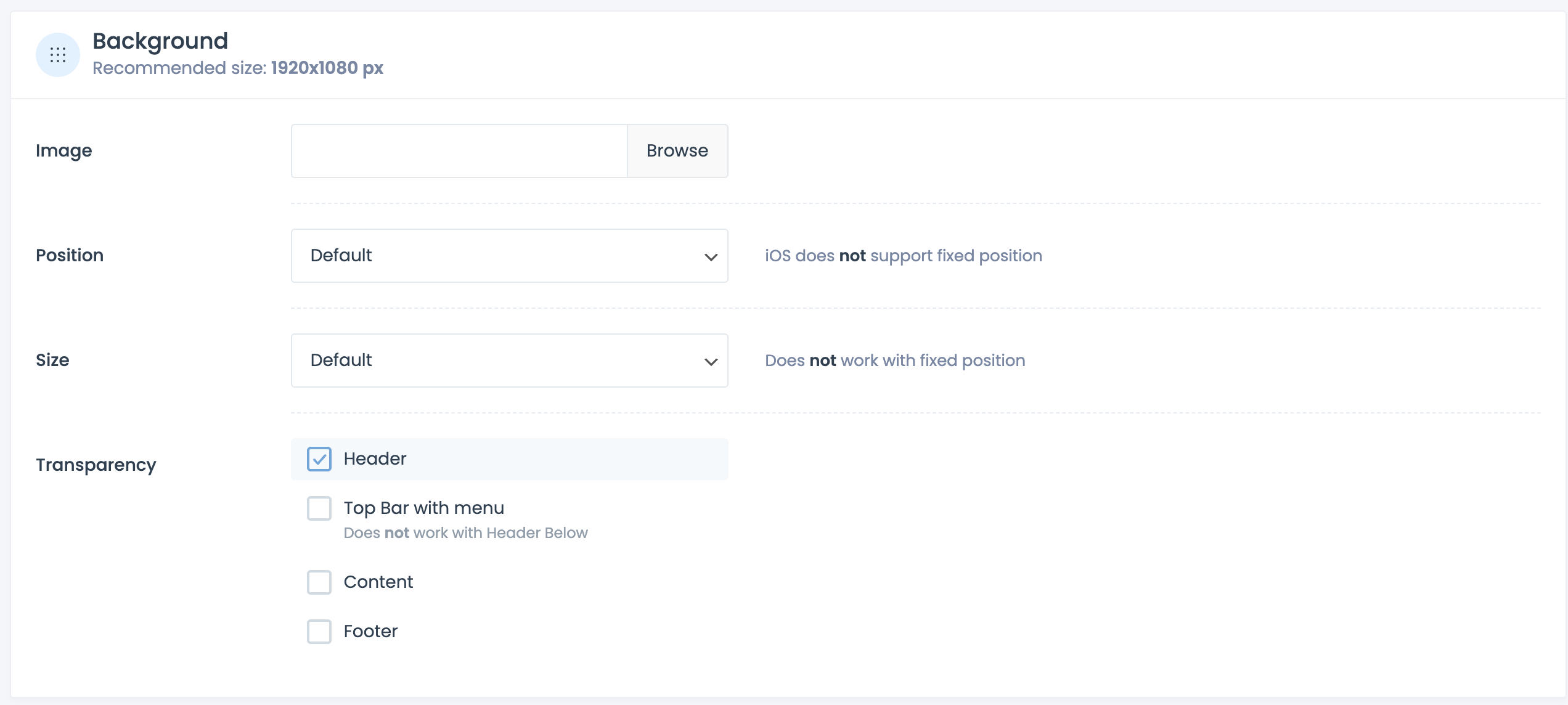Click the Header checkbox label text
This screenshot has width=1568, height=705.
[375, 459]
